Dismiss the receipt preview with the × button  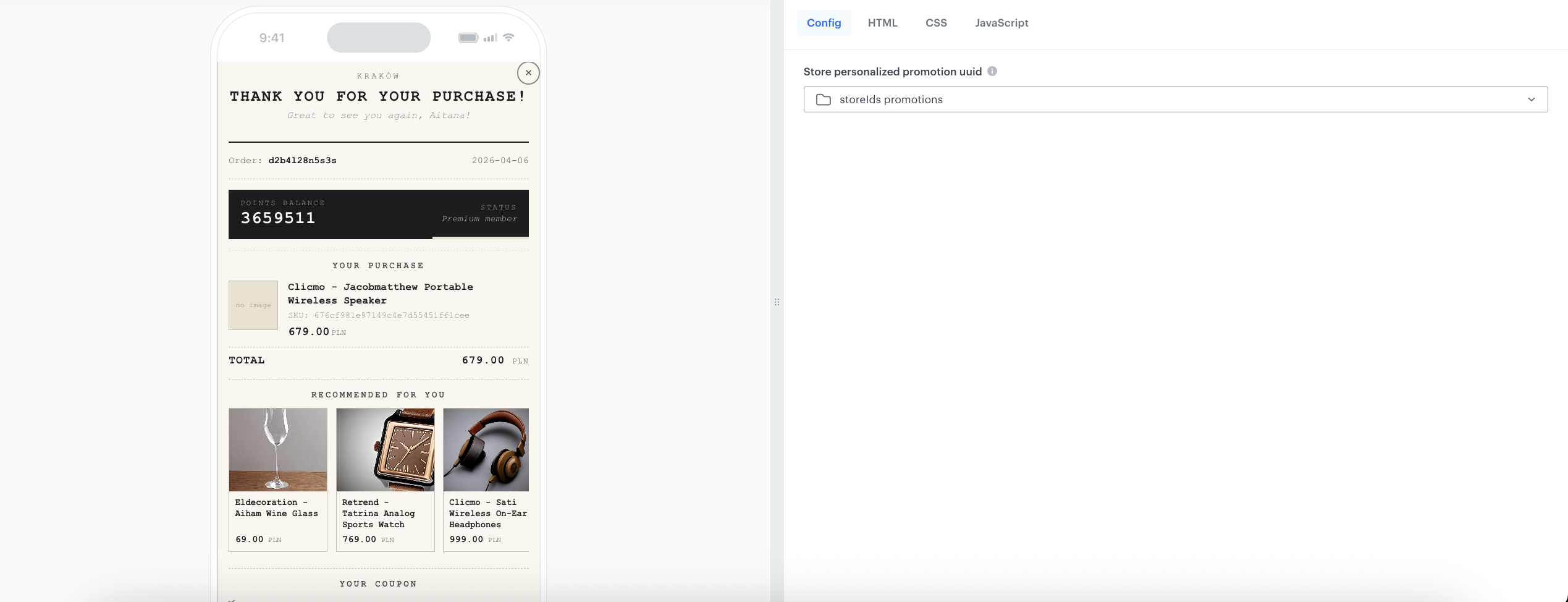pyautogui.click(x=528, y=72)
